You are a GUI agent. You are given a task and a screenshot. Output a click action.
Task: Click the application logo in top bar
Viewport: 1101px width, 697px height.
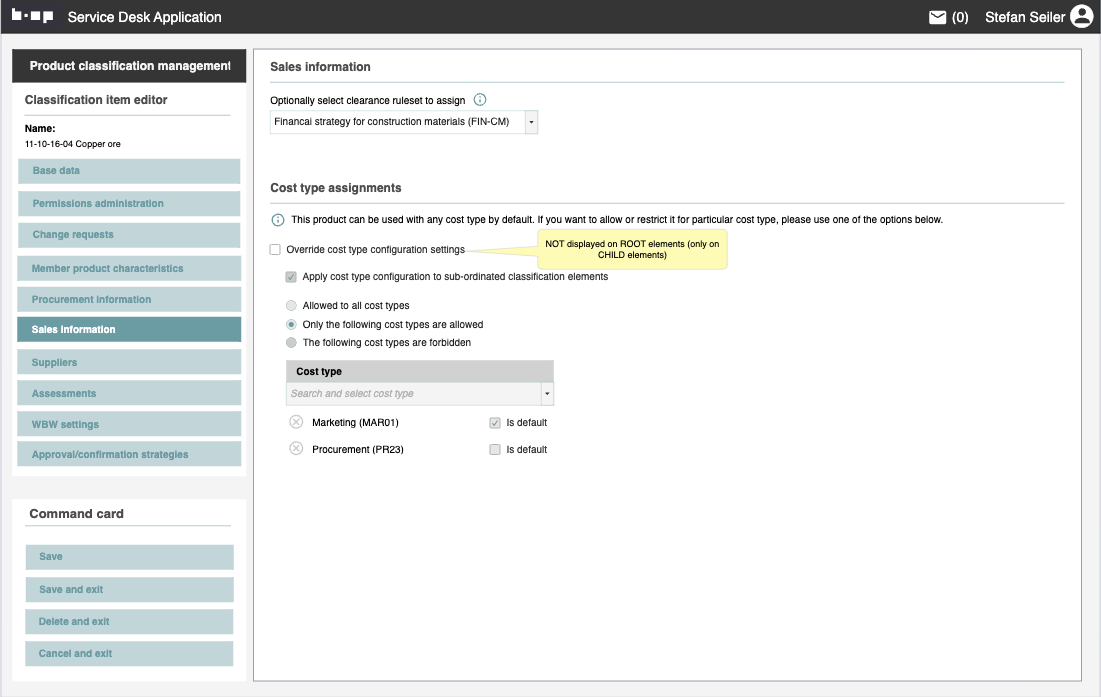pos(32,17)
